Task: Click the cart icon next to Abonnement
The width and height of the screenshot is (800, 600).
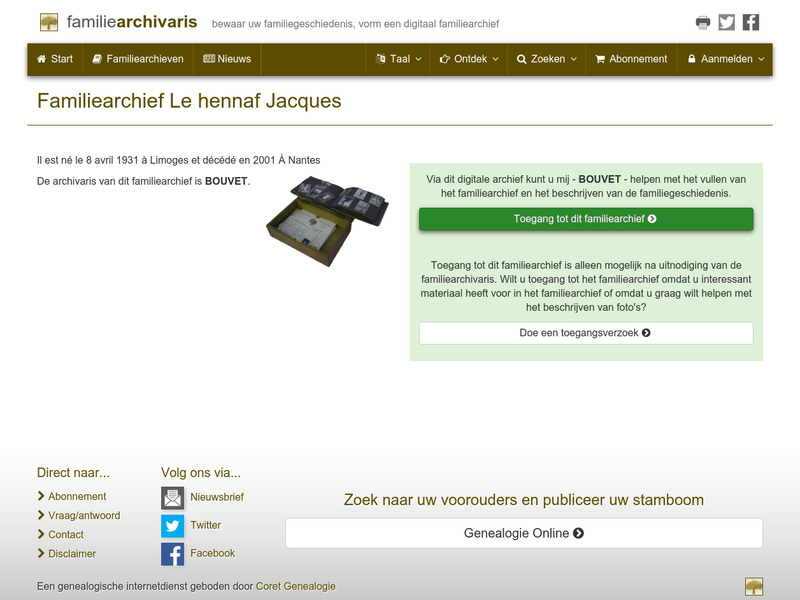Action: [x=599, y=59]
